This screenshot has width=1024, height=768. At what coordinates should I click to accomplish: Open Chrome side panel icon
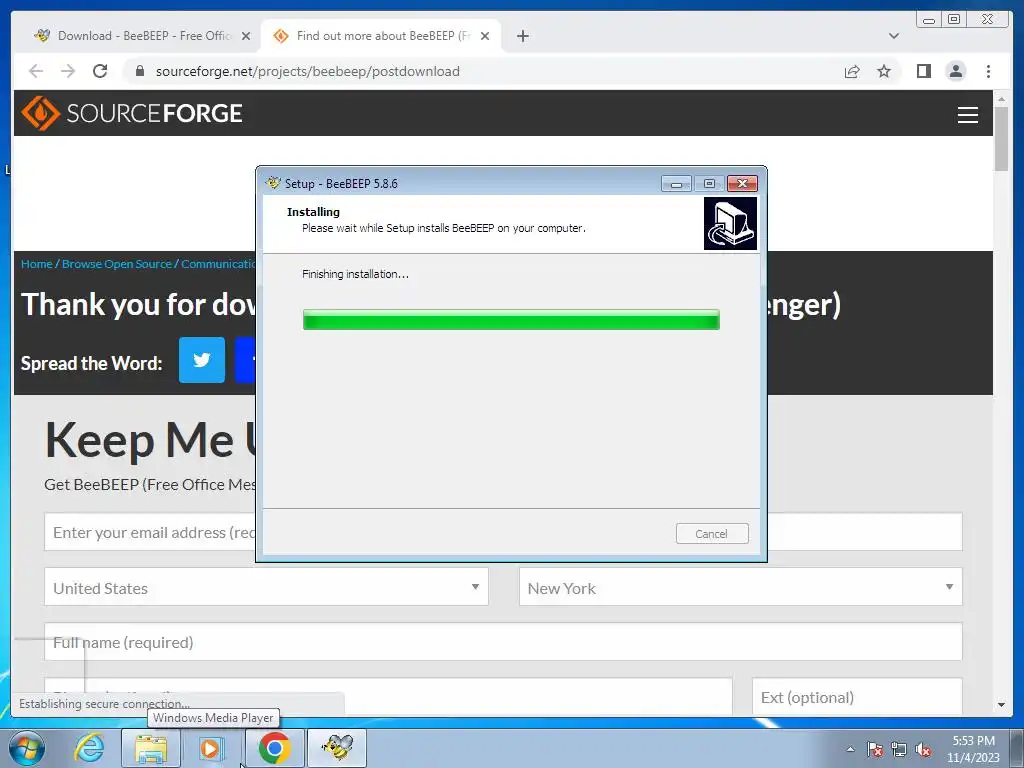(923, 71)
